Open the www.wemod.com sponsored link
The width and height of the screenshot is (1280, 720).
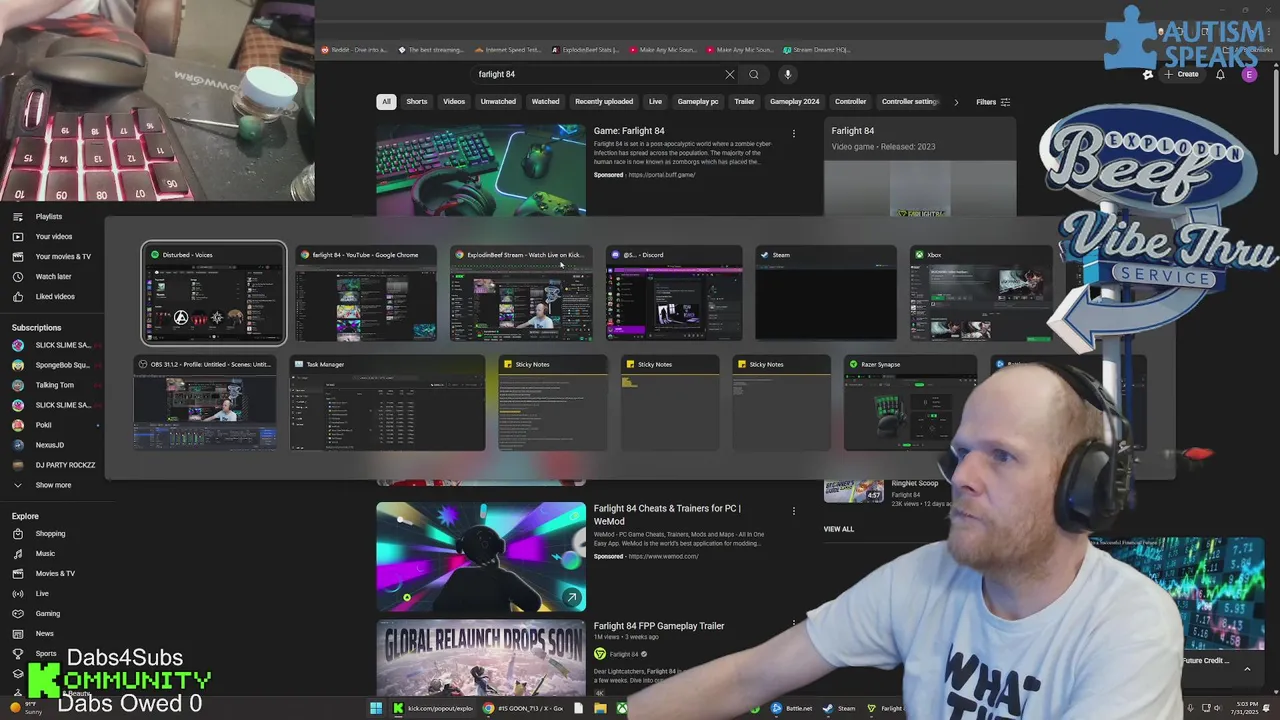pos(664,556)
